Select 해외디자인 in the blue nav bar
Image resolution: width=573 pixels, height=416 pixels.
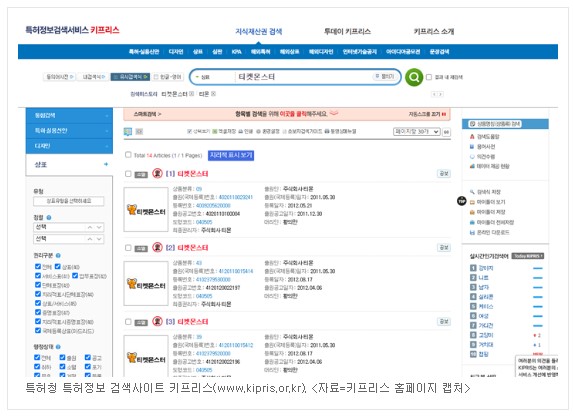pyautogui.click(x=321, y=52)
